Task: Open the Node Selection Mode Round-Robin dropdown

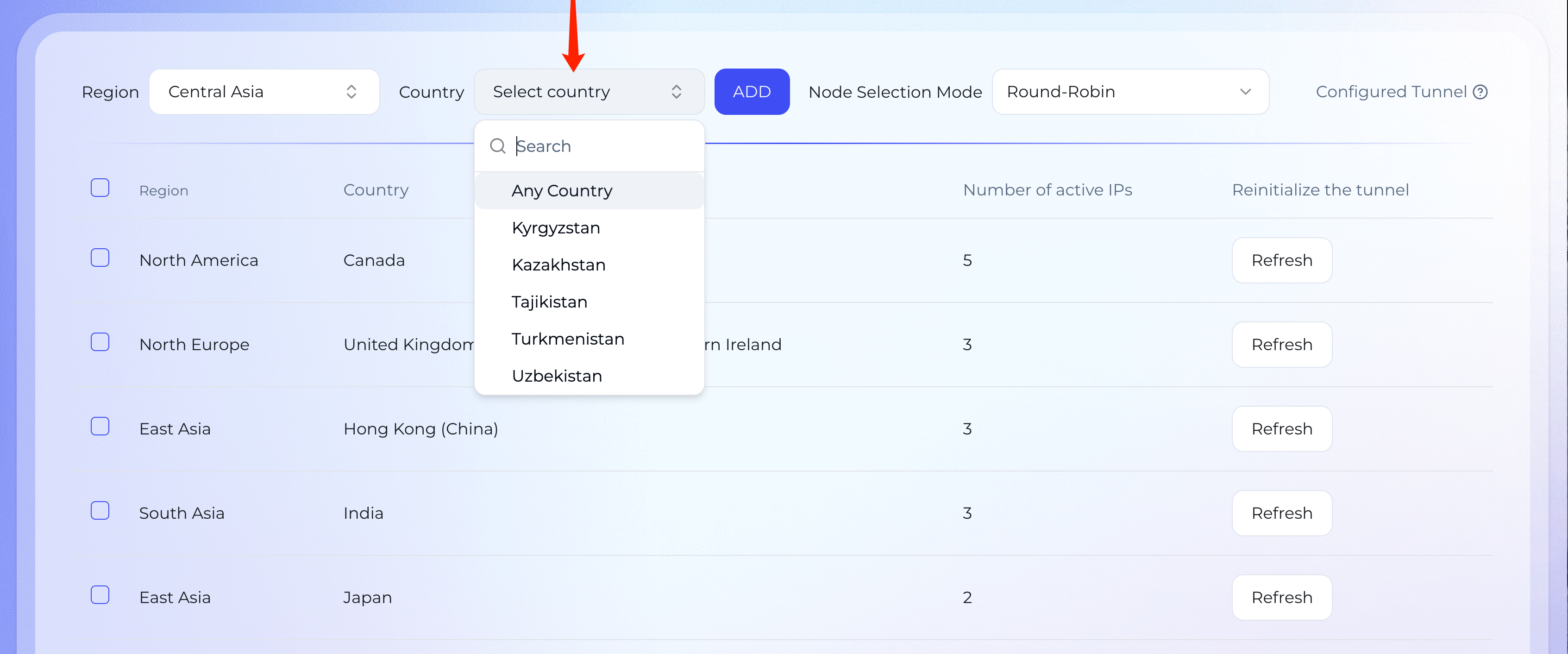Action: pos(1130,92)
